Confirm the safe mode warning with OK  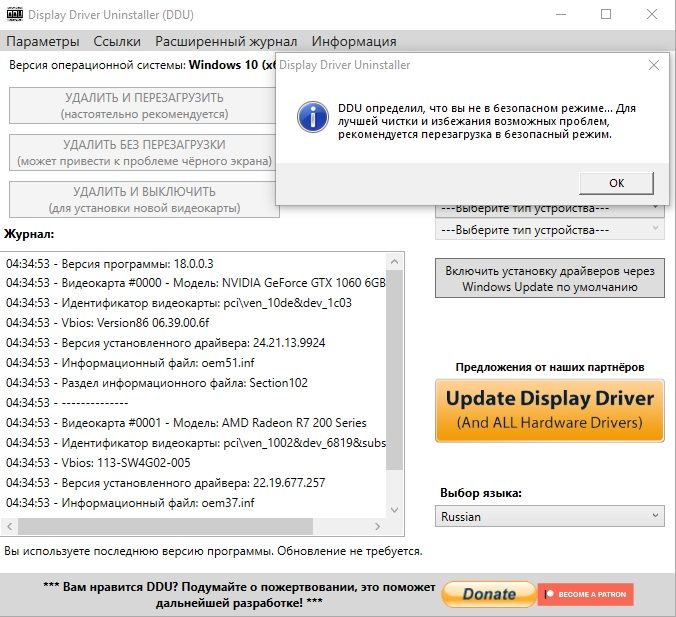616,183
